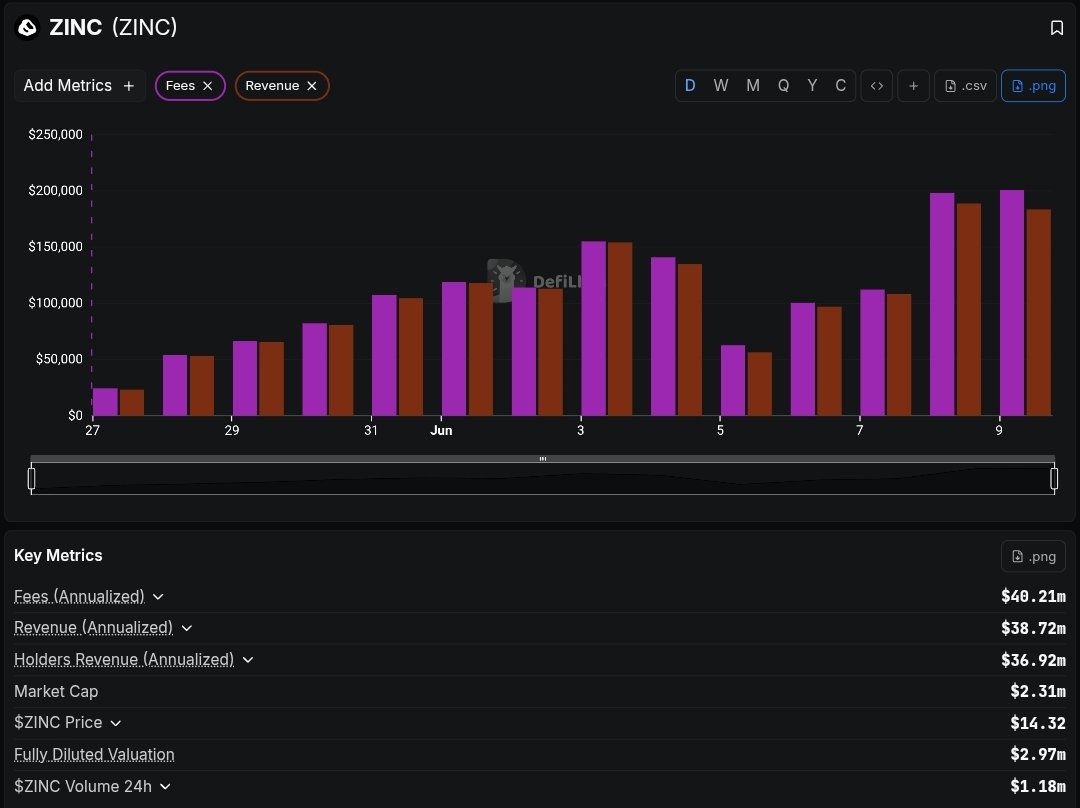The height and width of the screenshot is (808, 1080).
Task: Click the Key Metrics heading
Action: (x=58, y=555)
